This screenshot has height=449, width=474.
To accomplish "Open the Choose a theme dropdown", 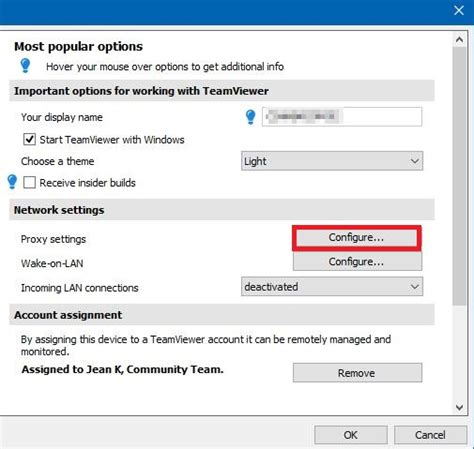I will (x=332, y=161).
